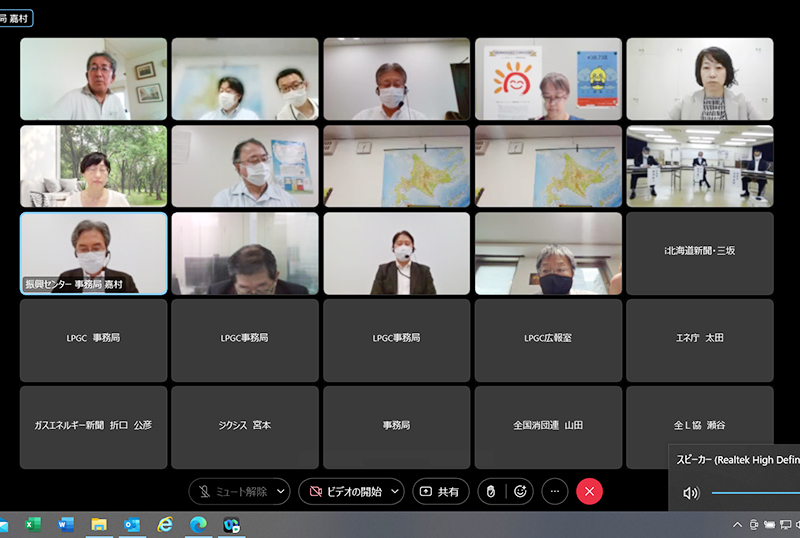Screen dimensions: 800x538
Task: Click the raise hand gesture icon
Action: click(x=490, y=491)
